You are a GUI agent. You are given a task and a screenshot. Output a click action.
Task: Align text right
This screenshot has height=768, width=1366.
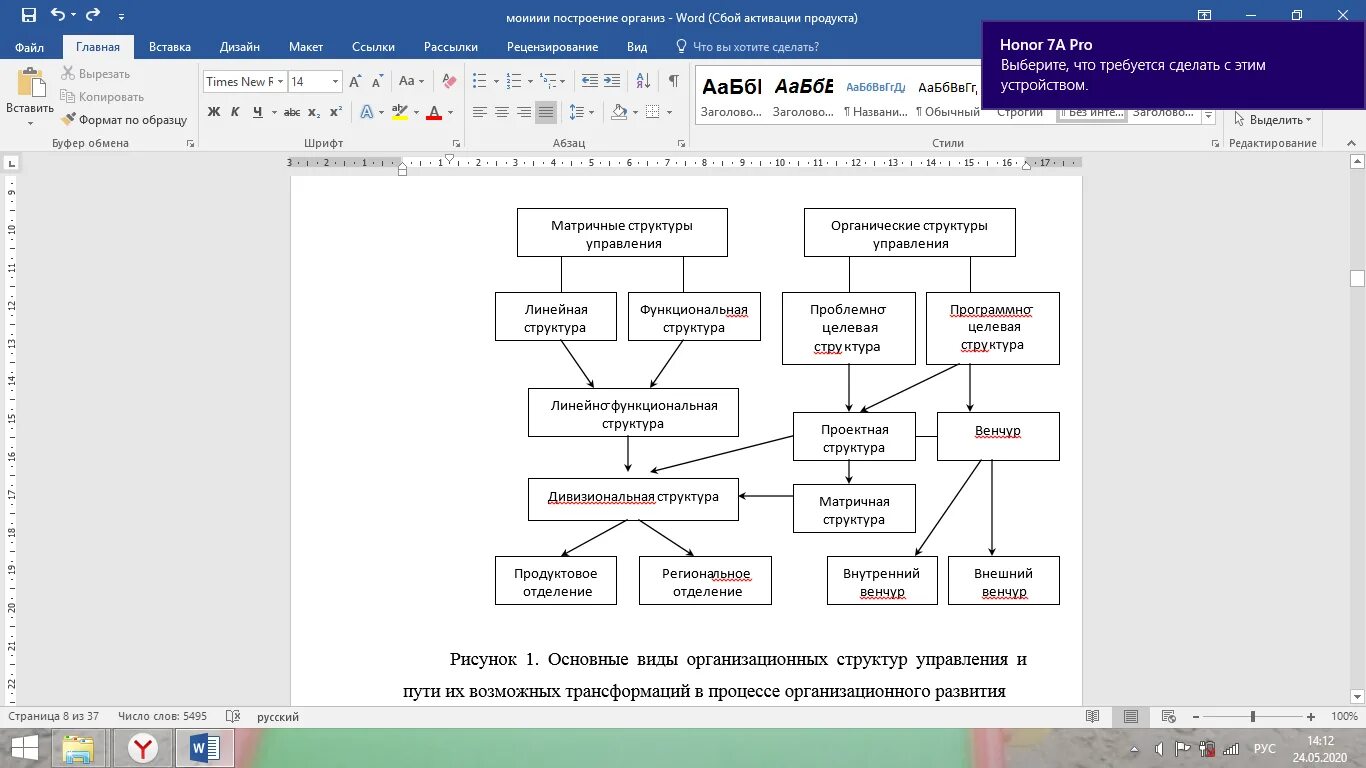tap(524, 112)
